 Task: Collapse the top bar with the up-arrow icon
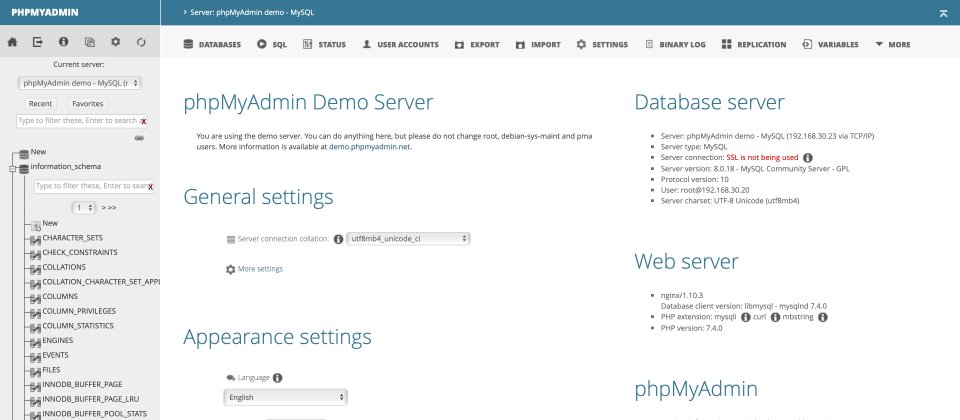tap(943, 13)
